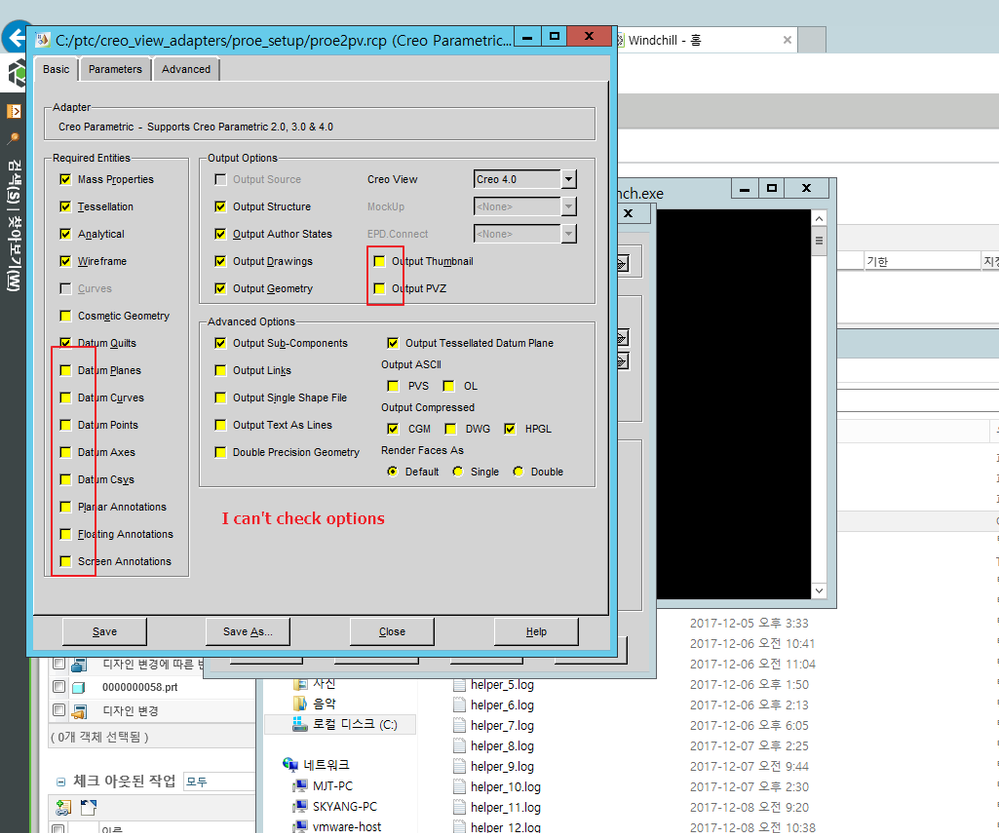Viewport: 999px width, 833px height.
Task: Uncheck the Mass Properties checkbox
Action: click(65, 180)
